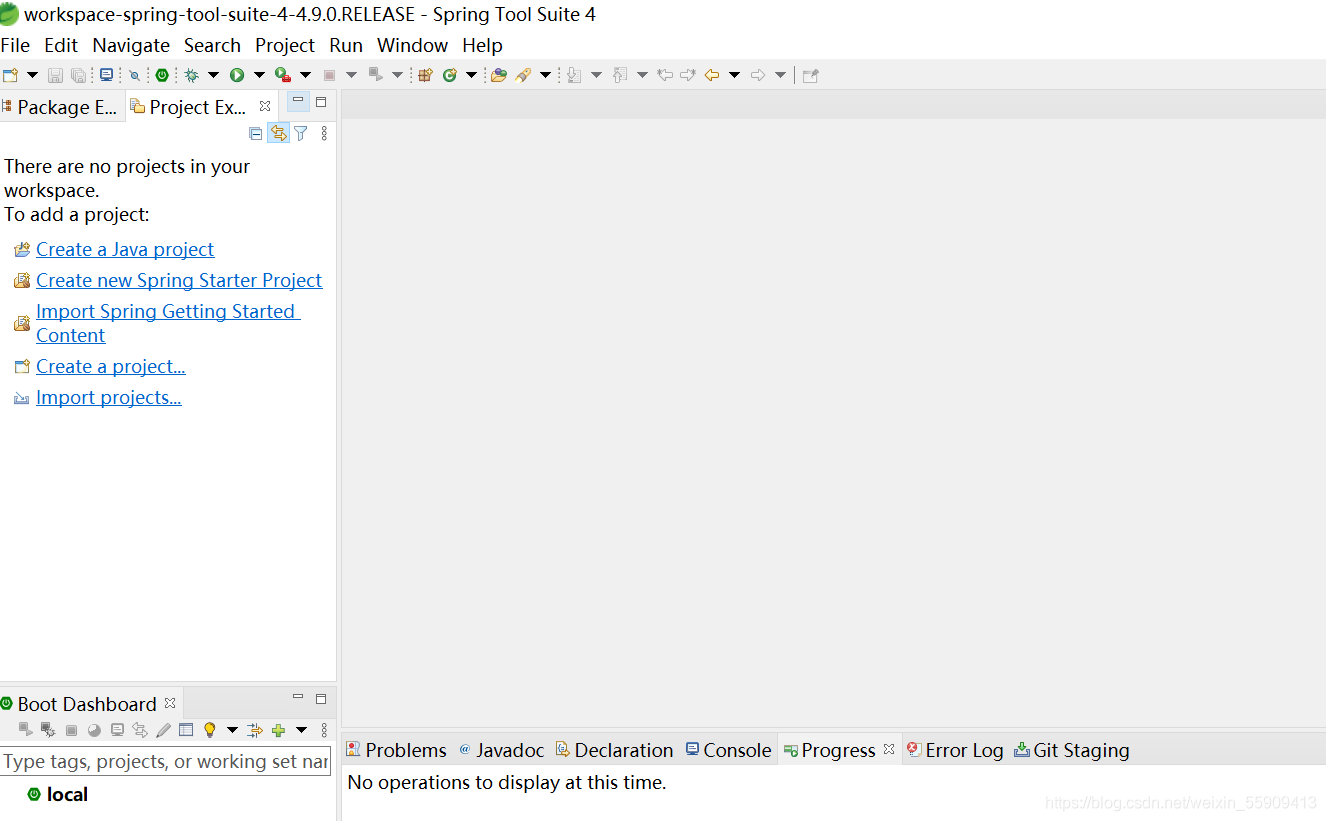Click the filter funnel icon in Project Explorer
Viewport: 1326px width, 821px height.
tap(301, 133)
